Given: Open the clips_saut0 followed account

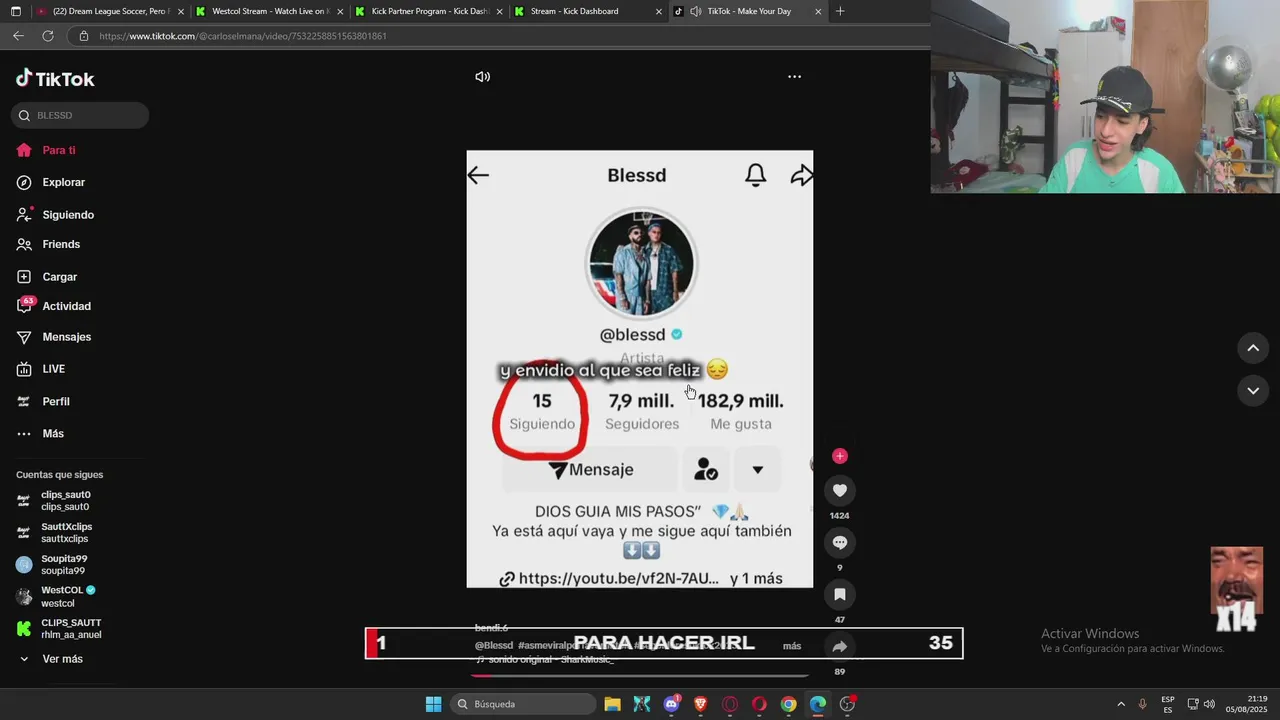Looking at the screenshot, I should [x=54, y=500].
